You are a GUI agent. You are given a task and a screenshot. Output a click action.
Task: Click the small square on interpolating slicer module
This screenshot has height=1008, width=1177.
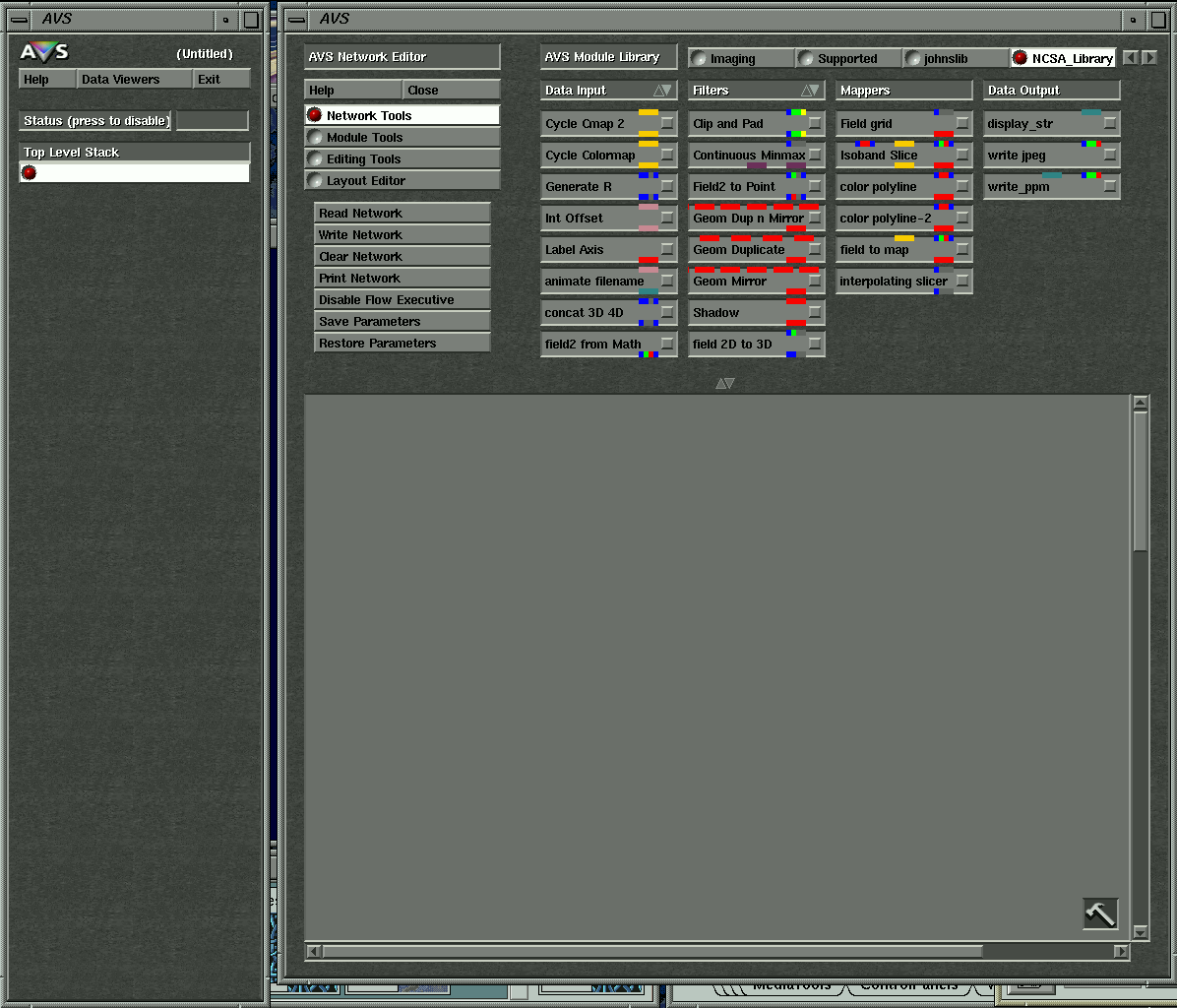tap(962, 281)
